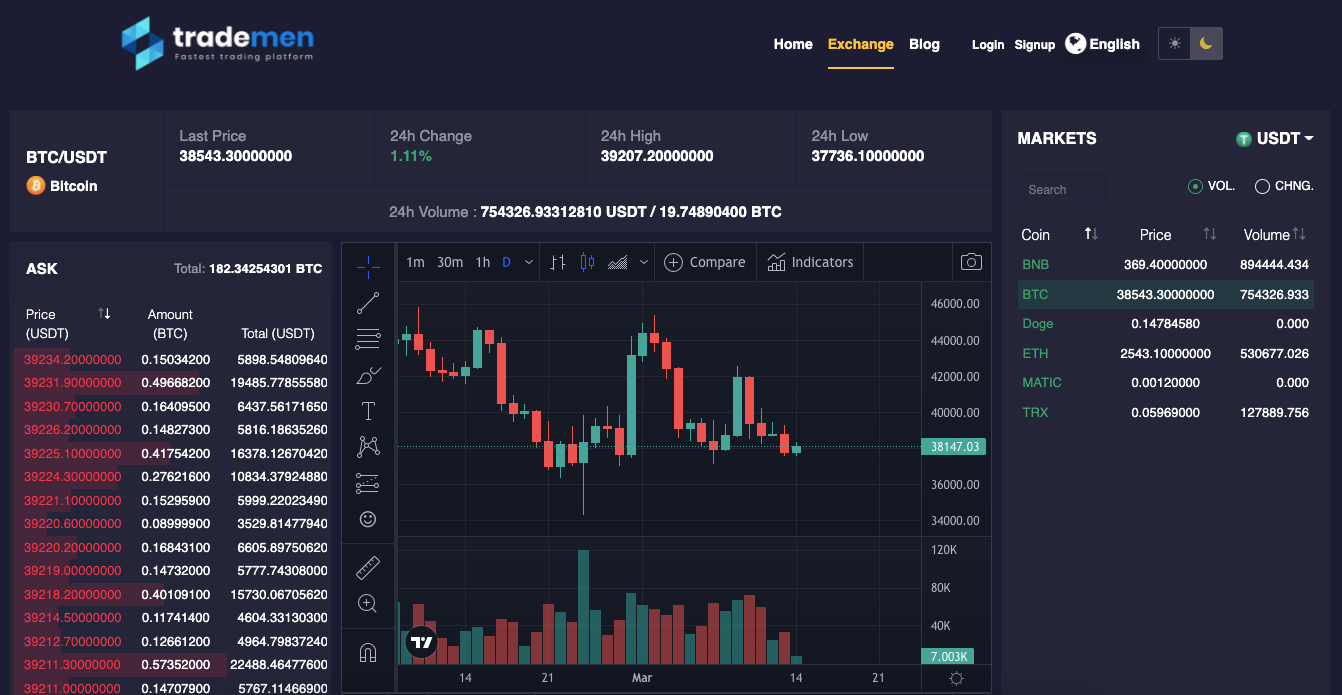Select the trend line drawing tool
1342x695 pixels.
368,303
